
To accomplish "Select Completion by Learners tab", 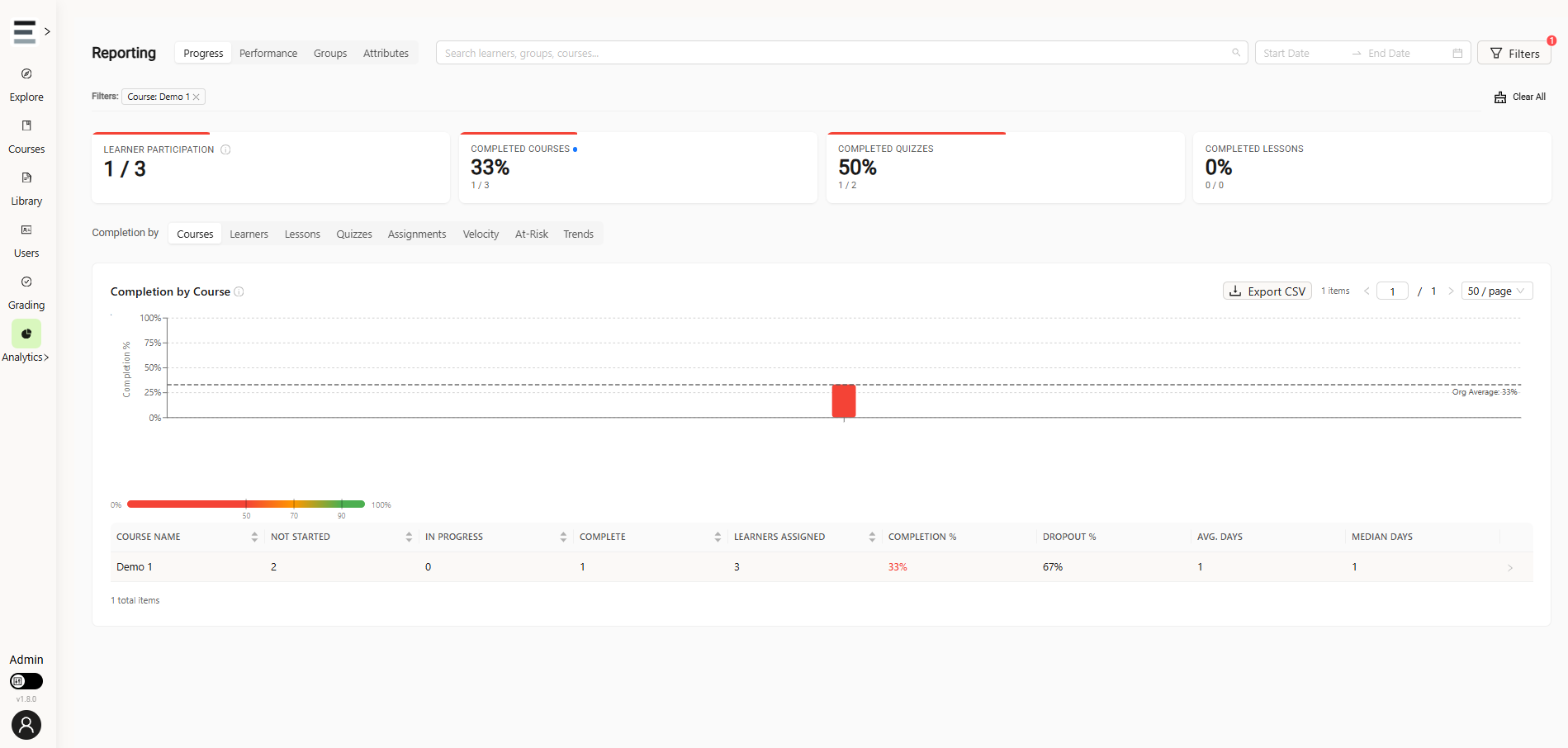I will coord(249,234).
